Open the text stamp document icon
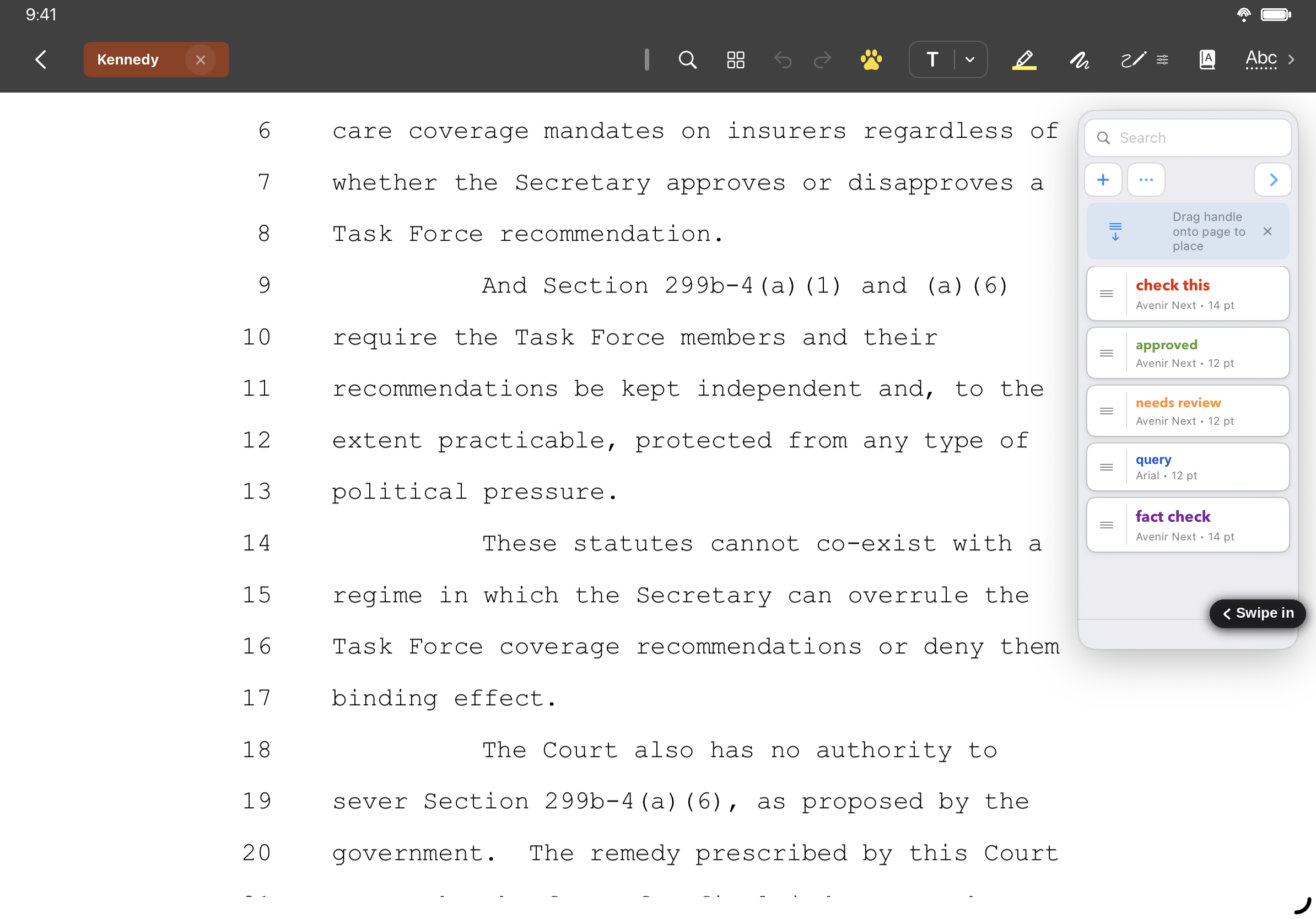Image resolution: width=1316 pixels, height=919 pixels. pos(1207,60)
